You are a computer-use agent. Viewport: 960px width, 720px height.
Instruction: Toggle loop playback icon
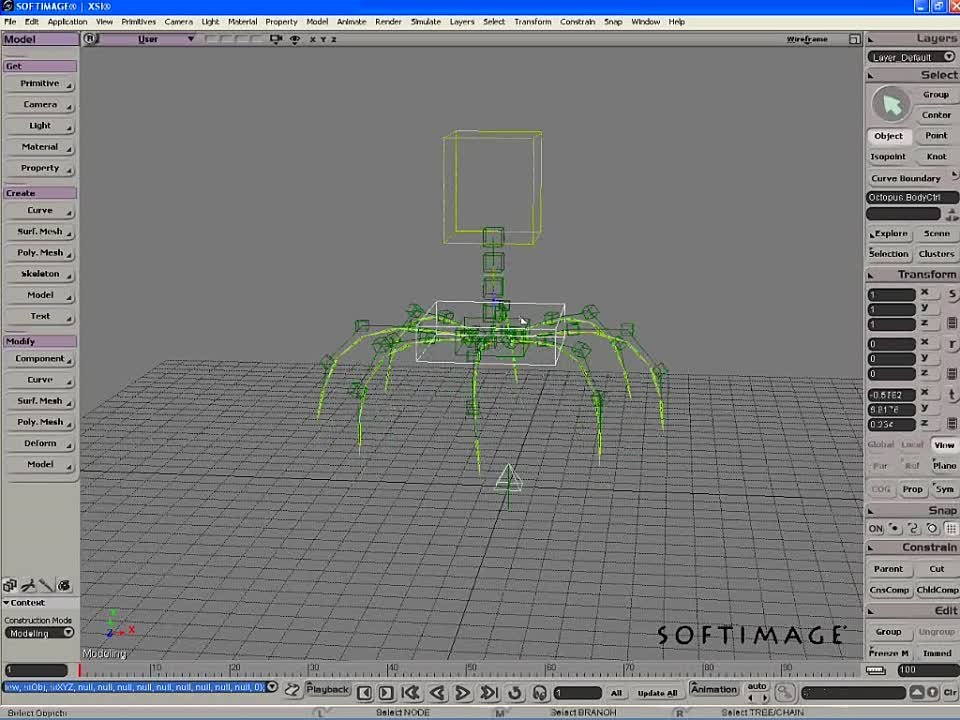coord(515,692)
